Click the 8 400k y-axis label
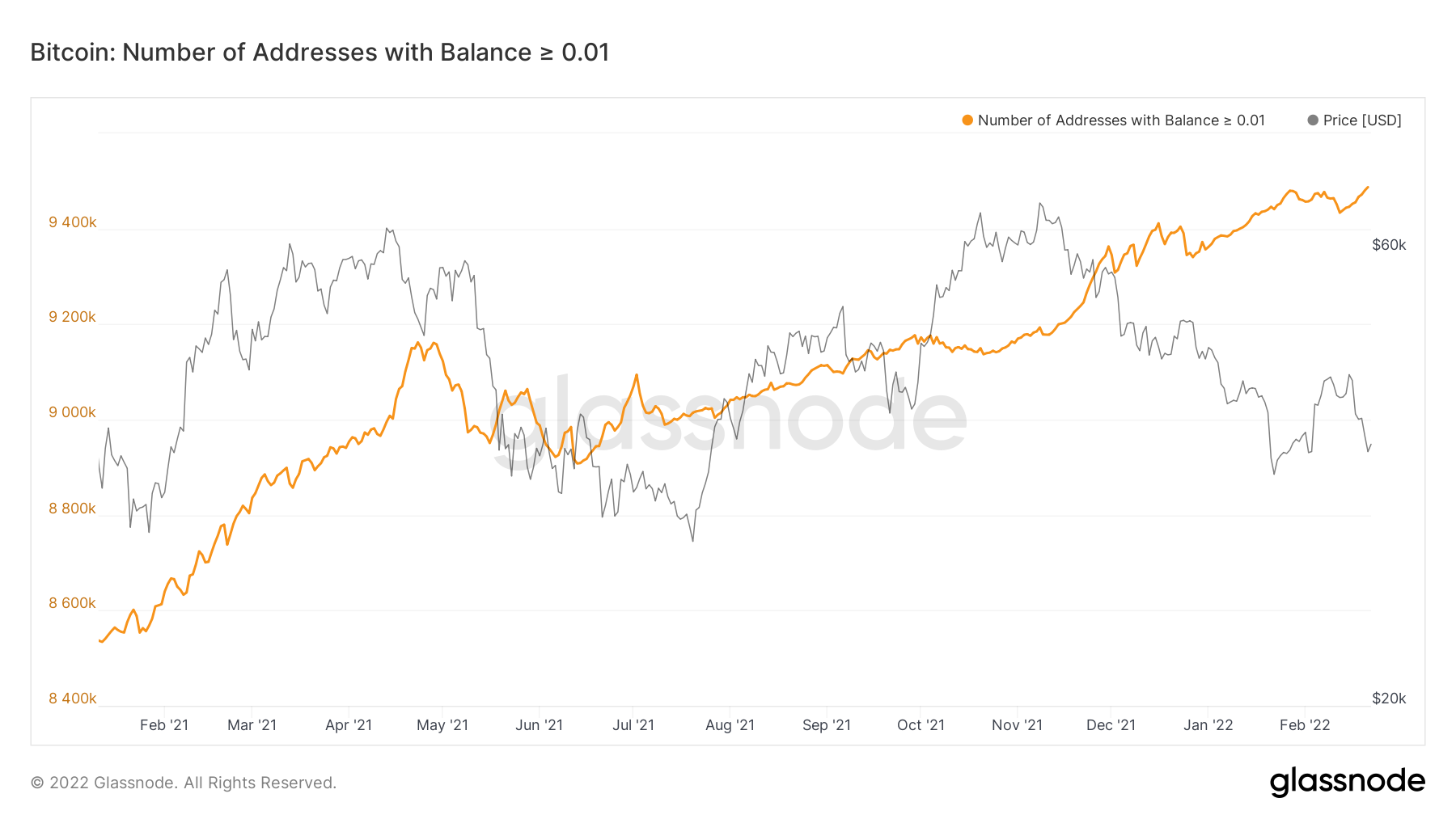This screenshot has width=1456, height=819. (73, 699)
